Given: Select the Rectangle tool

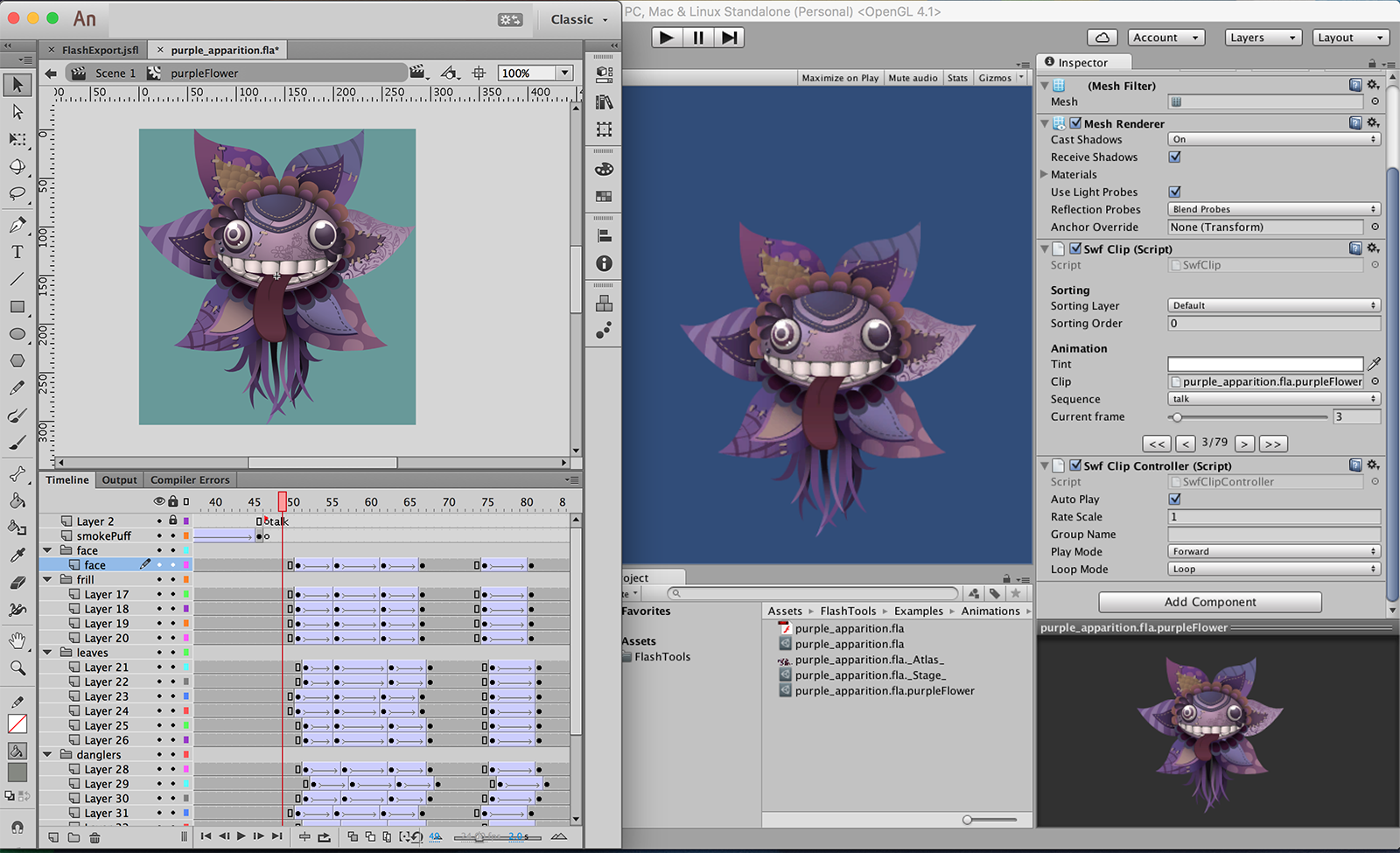Looking at the screenshot, I should [17, 307].
